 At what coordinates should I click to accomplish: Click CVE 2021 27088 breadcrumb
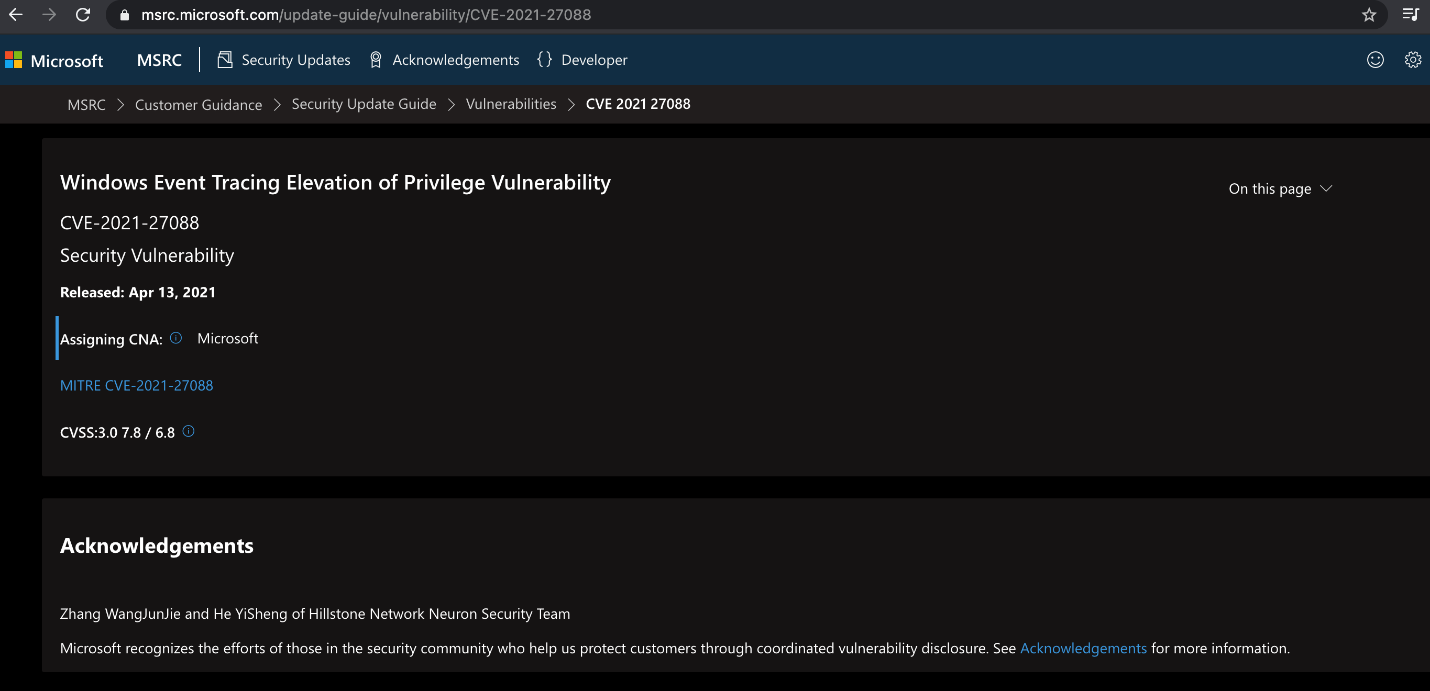coord(638,104)
